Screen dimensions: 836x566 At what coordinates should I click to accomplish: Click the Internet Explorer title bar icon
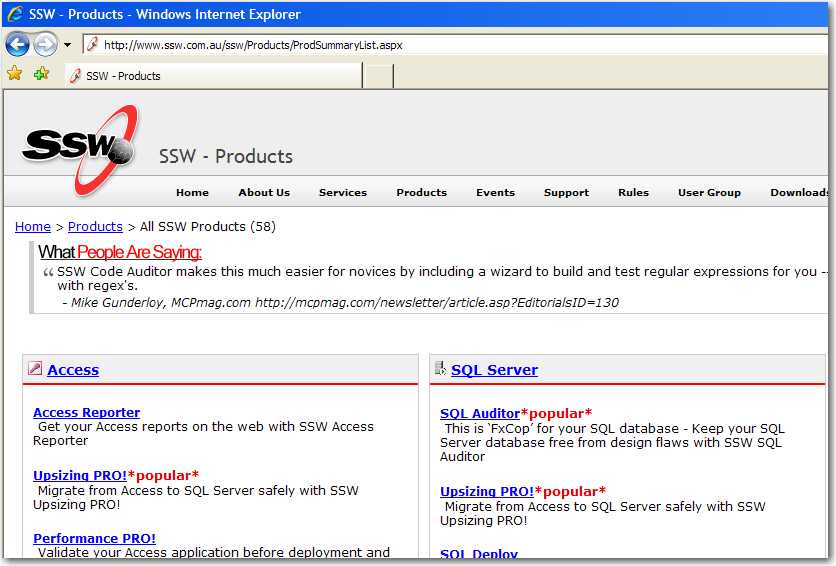pyautogui.click(x=15, y=14)
